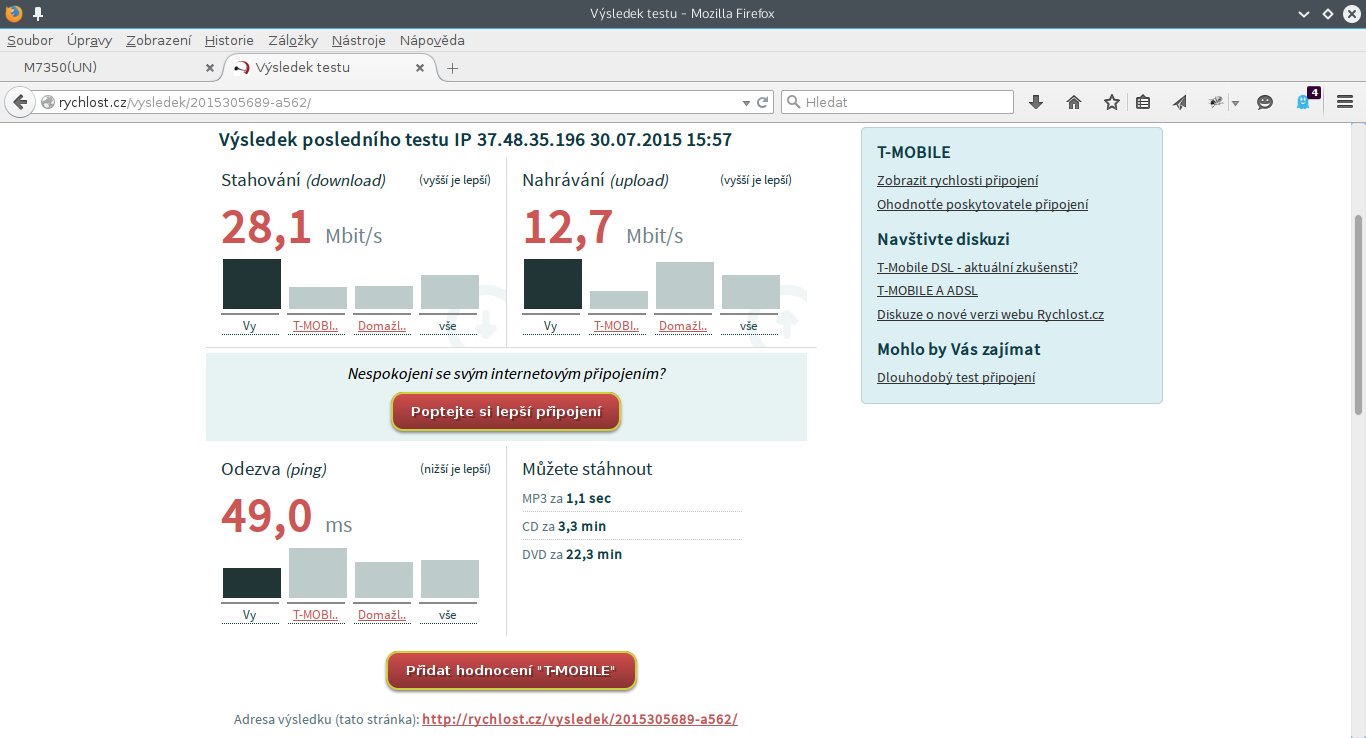Click the back navigation arrow

coord(18,102)
